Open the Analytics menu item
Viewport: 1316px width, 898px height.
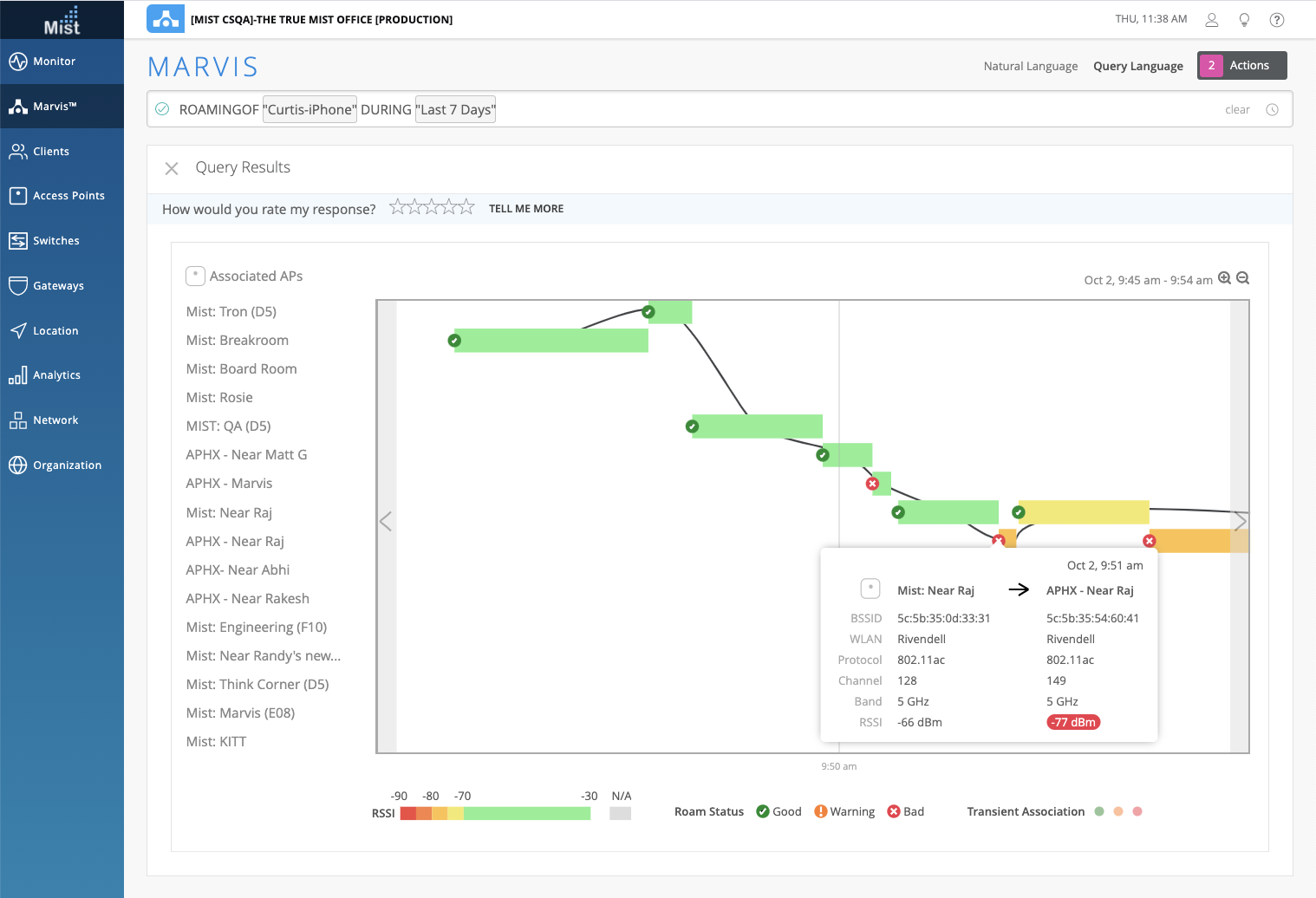tap(56, 375)
